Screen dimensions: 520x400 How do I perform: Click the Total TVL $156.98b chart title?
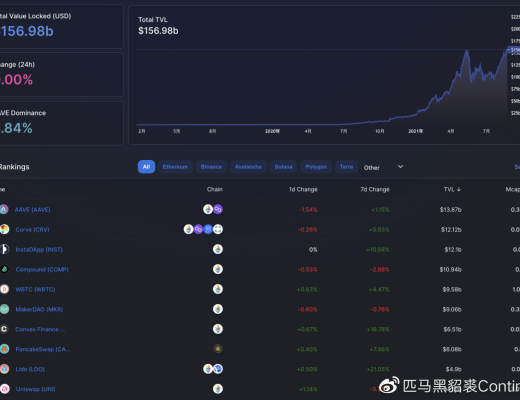pos(158,26)
